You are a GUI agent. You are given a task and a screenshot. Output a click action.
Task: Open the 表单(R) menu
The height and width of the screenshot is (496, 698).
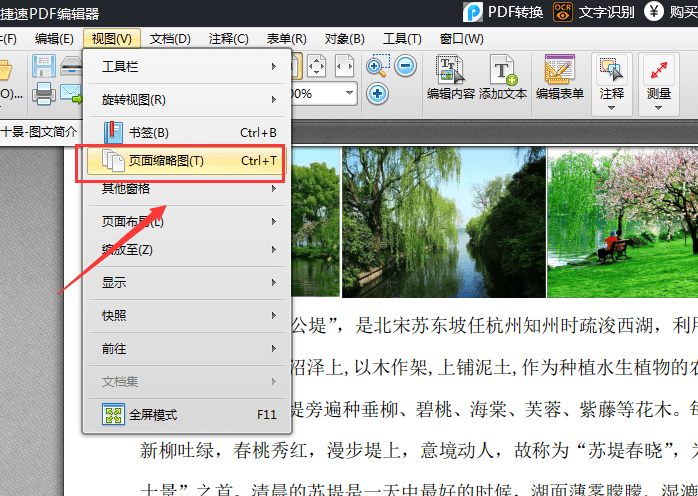point(287,39)
